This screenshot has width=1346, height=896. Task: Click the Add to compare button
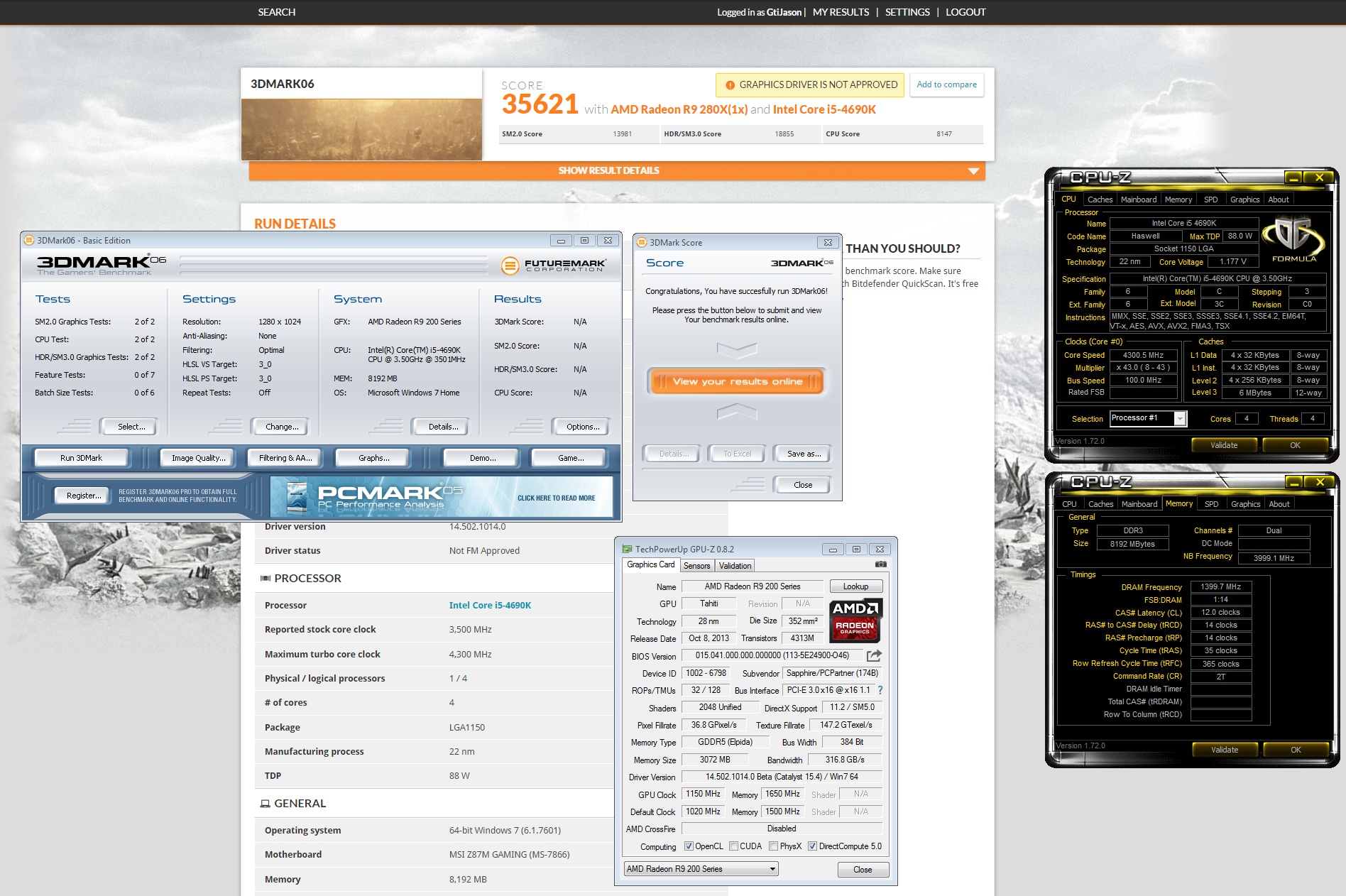pos(946,84)
